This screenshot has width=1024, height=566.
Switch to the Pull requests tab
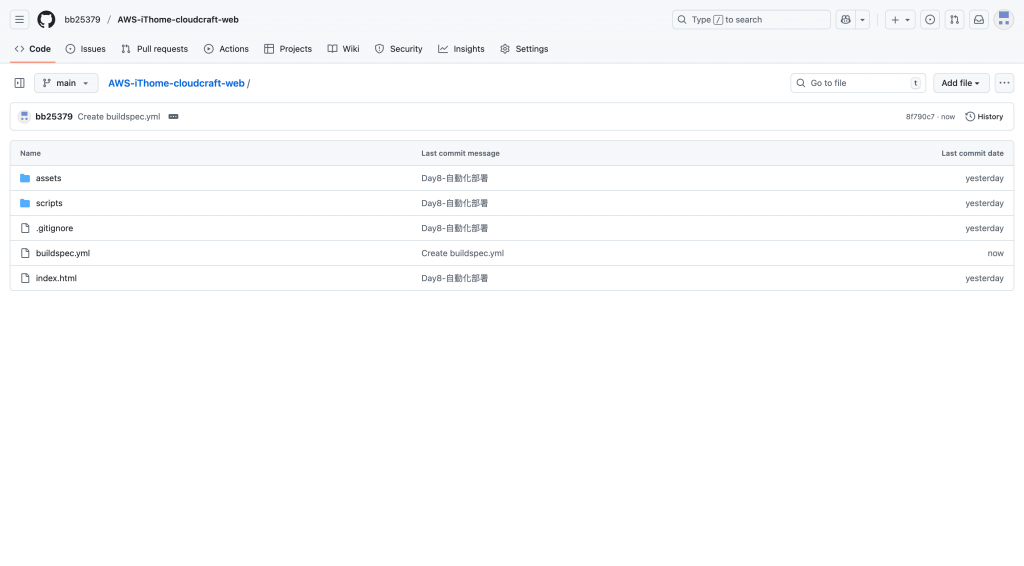(155, 49)
